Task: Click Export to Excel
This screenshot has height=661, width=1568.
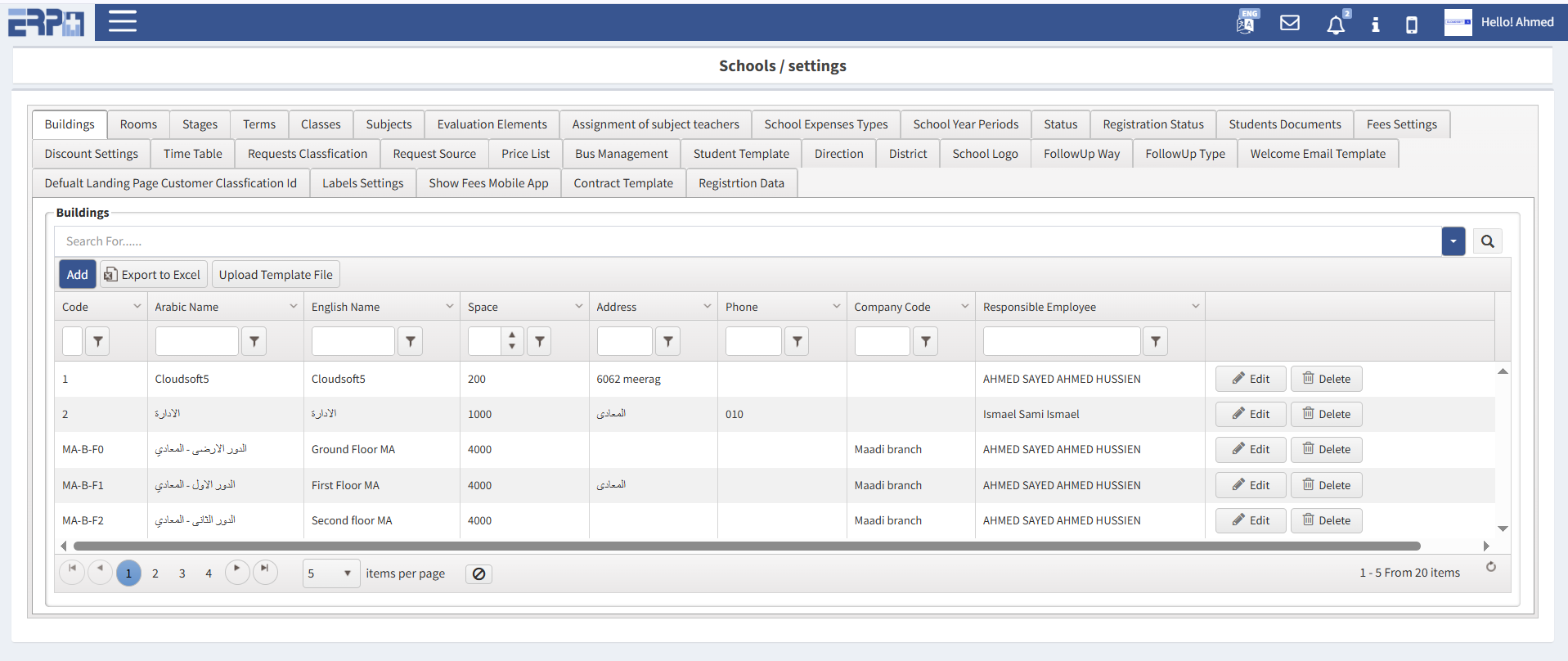Action: [x=154, y=275]
